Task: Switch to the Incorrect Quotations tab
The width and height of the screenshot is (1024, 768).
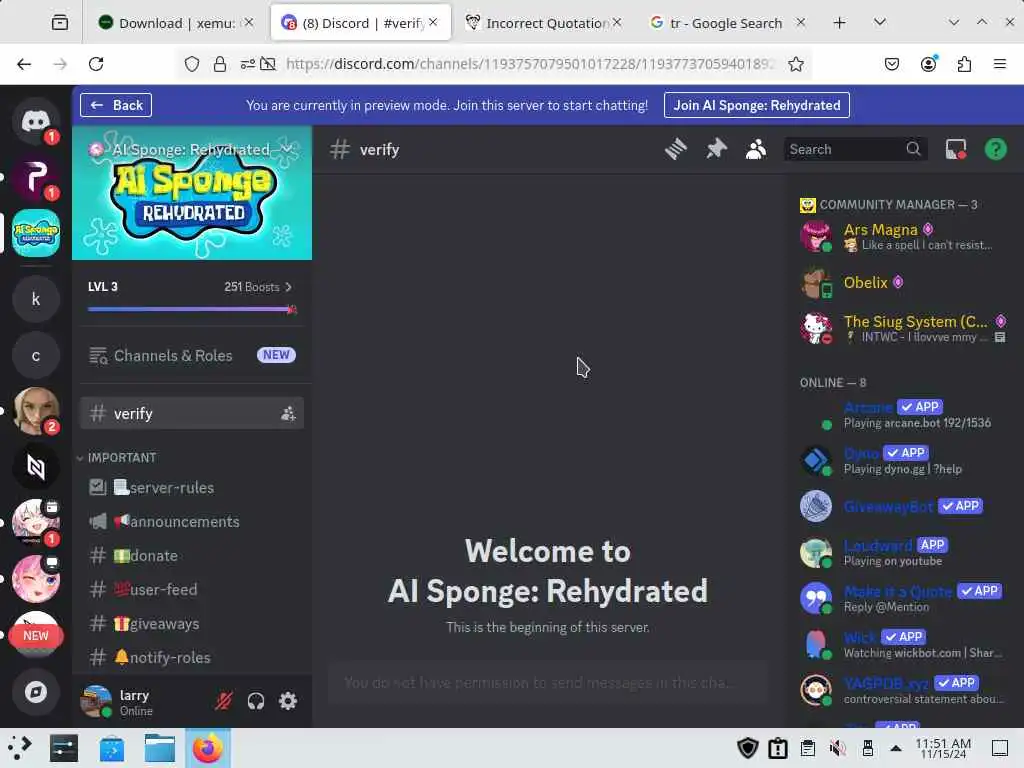Action: pos(543,23)
